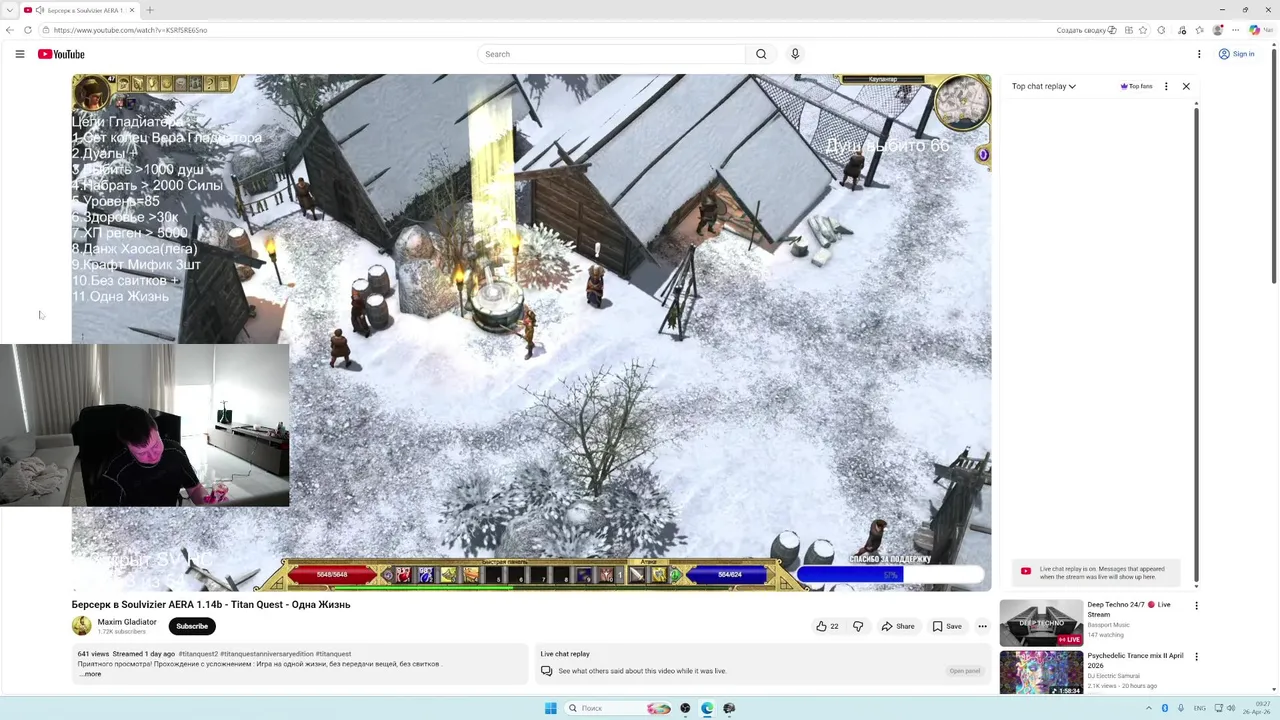
Task: Open YouTube settings three-dot menu near Sign in
Action: click(x=1199, y=54)
